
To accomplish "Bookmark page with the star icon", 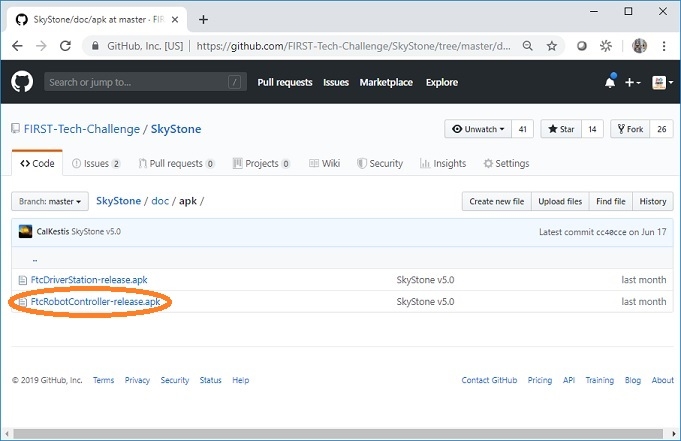I will point(552,46).
